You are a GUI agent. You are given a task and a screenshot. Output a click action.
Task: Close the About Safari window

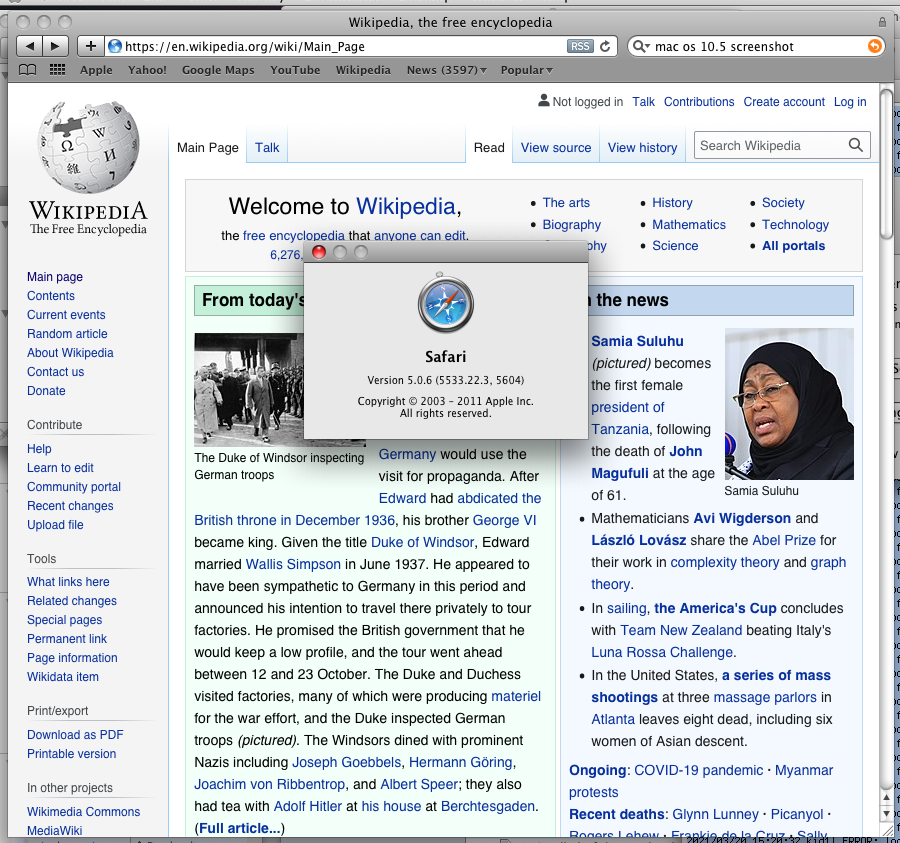(x=319, y=252)
